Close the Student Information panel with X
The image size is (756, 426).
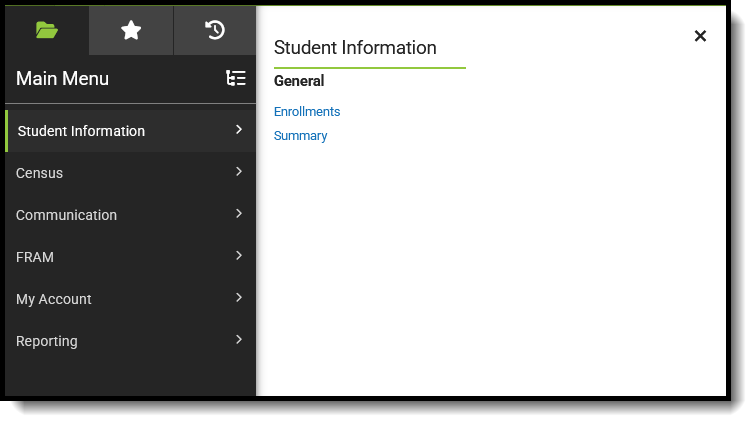click(x=700, y=36)
